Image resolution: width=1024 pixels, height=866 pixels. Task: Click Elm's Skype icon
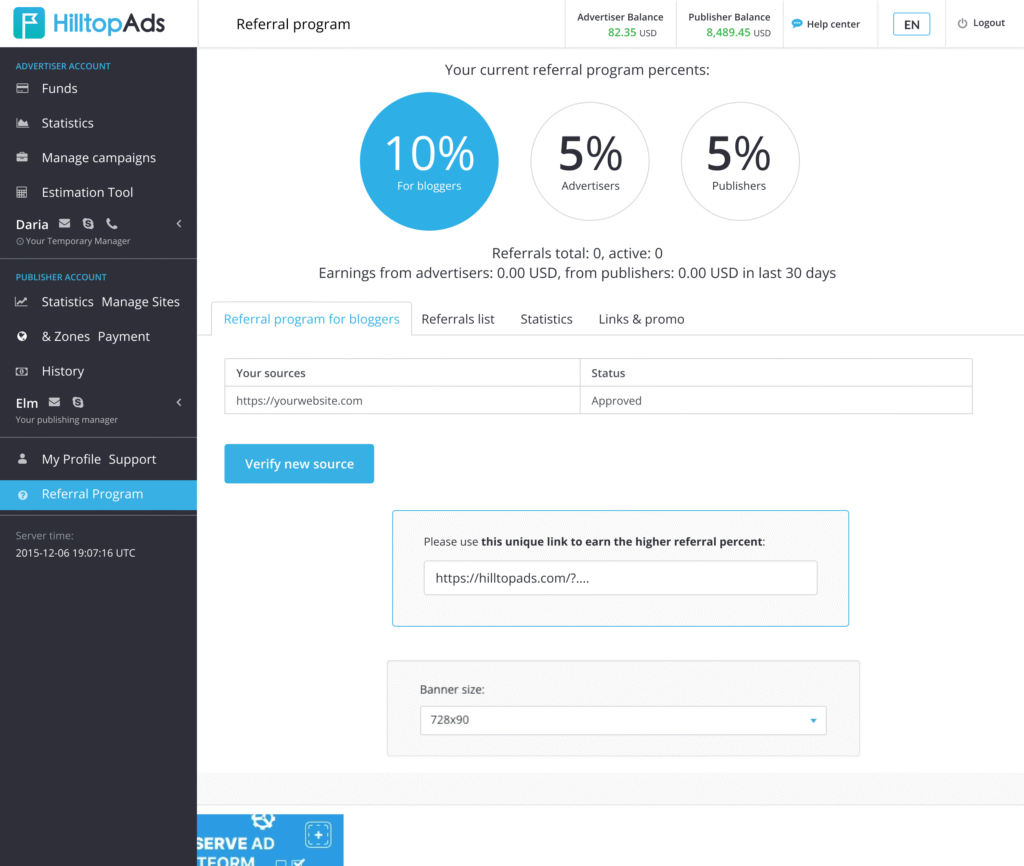(x=77, y=403)
